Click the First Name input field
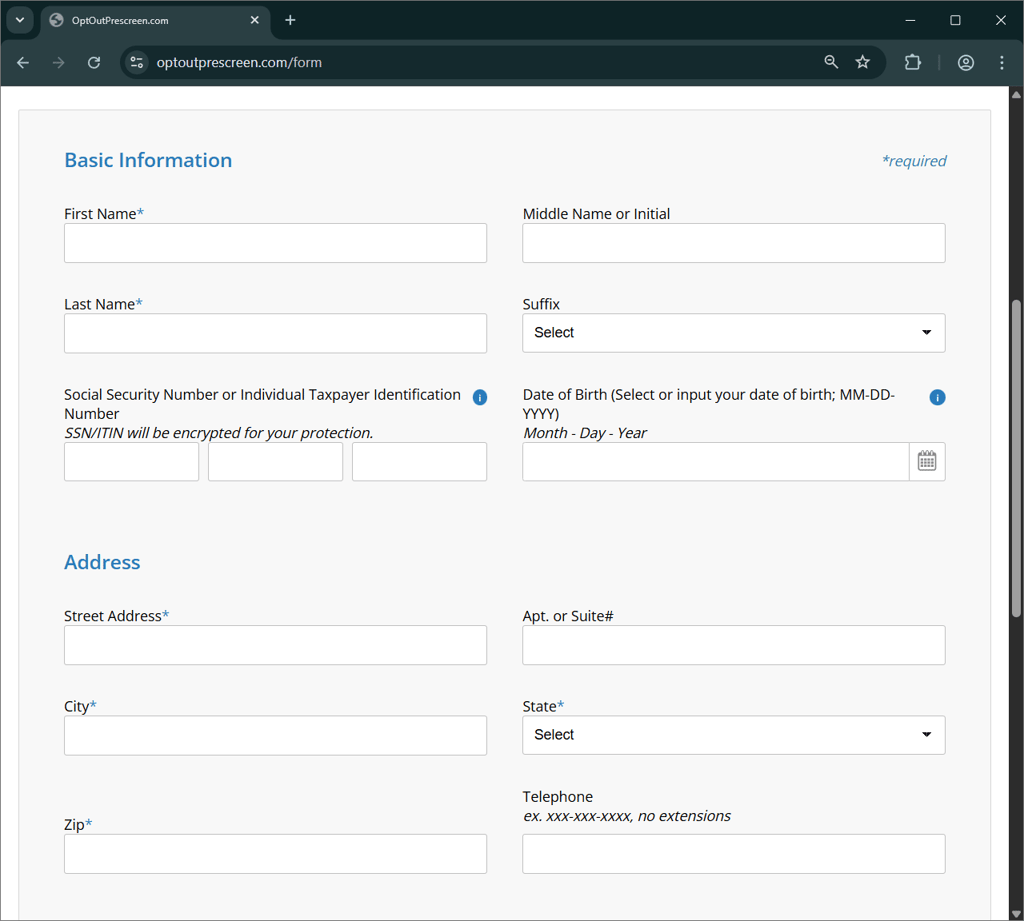 point(276,243)
